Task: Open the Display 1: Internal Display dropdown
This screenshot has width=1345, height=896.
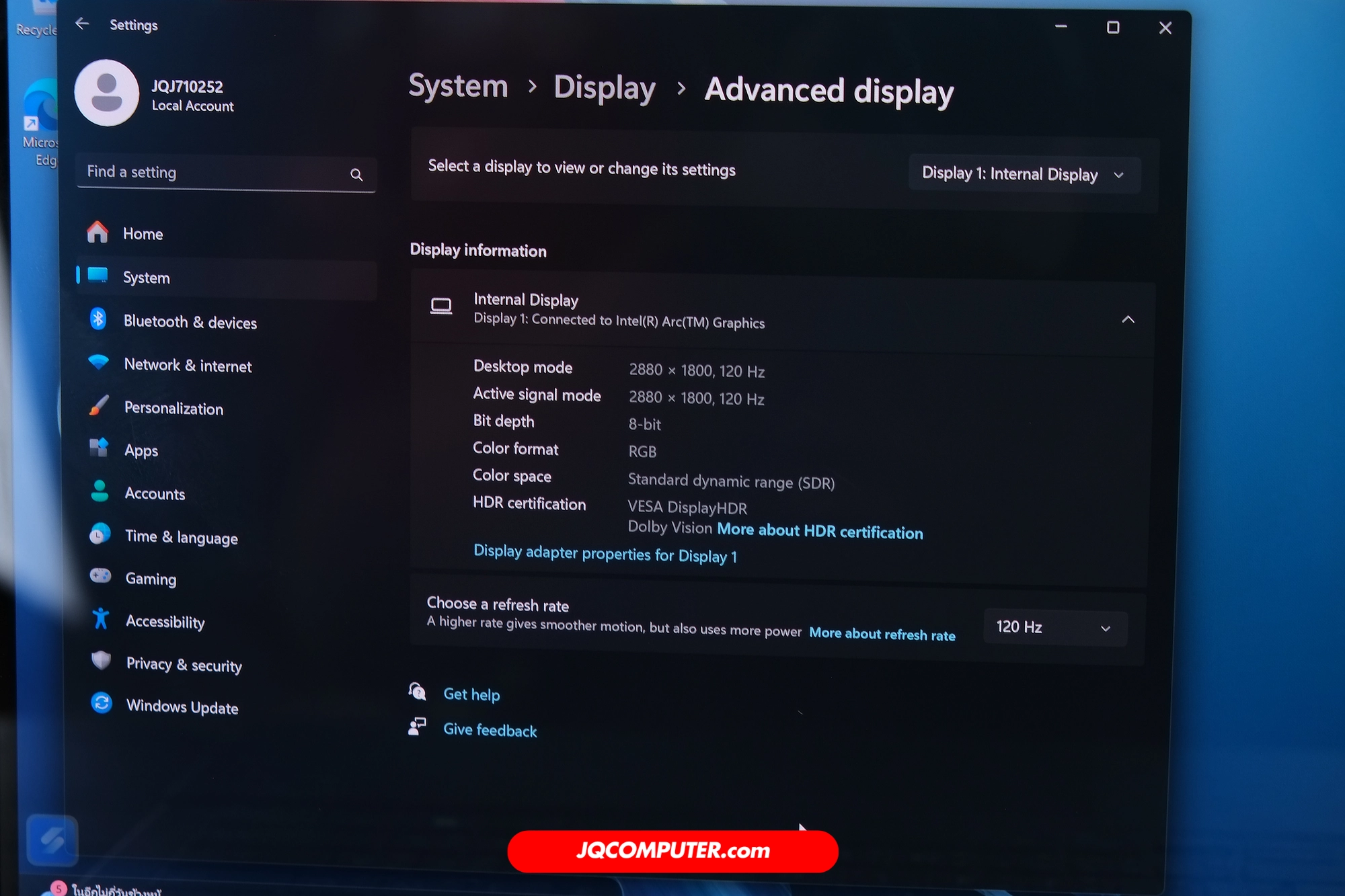Action: [x=1023, y=175]
